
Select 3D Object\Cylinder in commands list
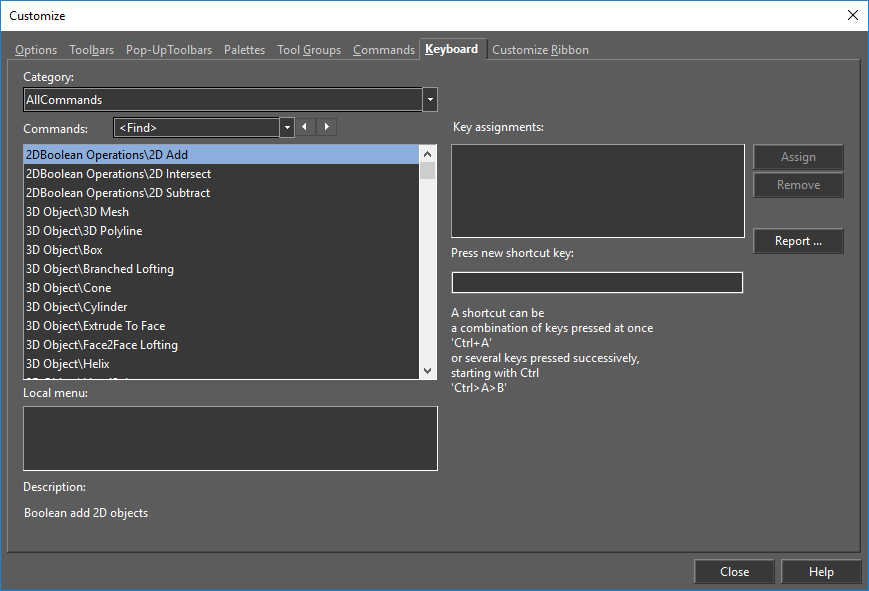[77, 307]
